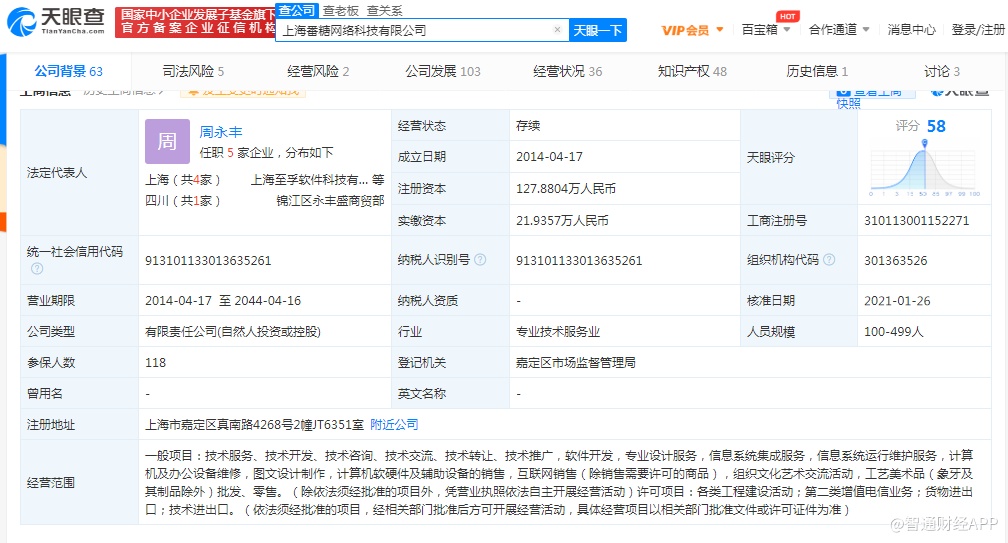Click help icon next to 纳税人识别号

coord(480,260)
